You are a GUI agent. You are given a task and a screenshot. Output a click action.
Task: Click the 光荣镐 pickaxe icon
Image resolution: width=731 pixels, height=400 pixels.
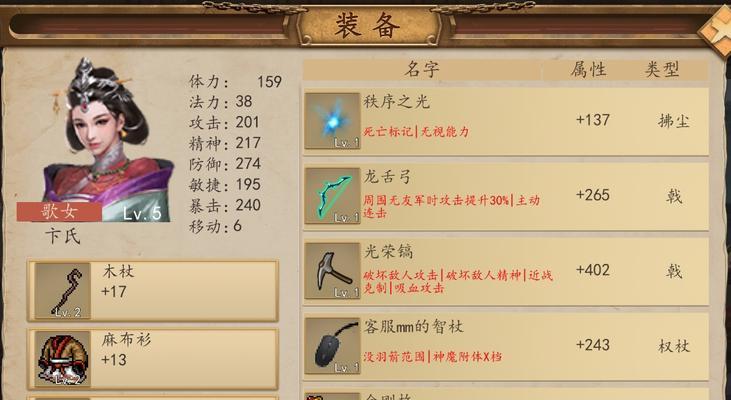(x=332, y=271)
